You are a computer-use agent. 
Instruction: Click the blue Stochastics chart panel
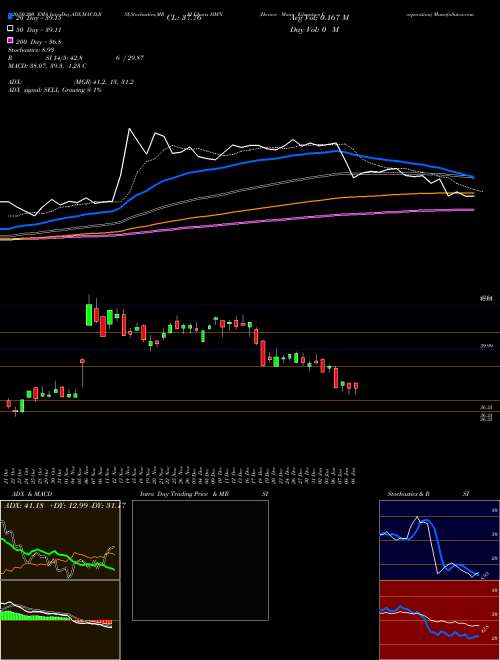[x=439, y=540]
